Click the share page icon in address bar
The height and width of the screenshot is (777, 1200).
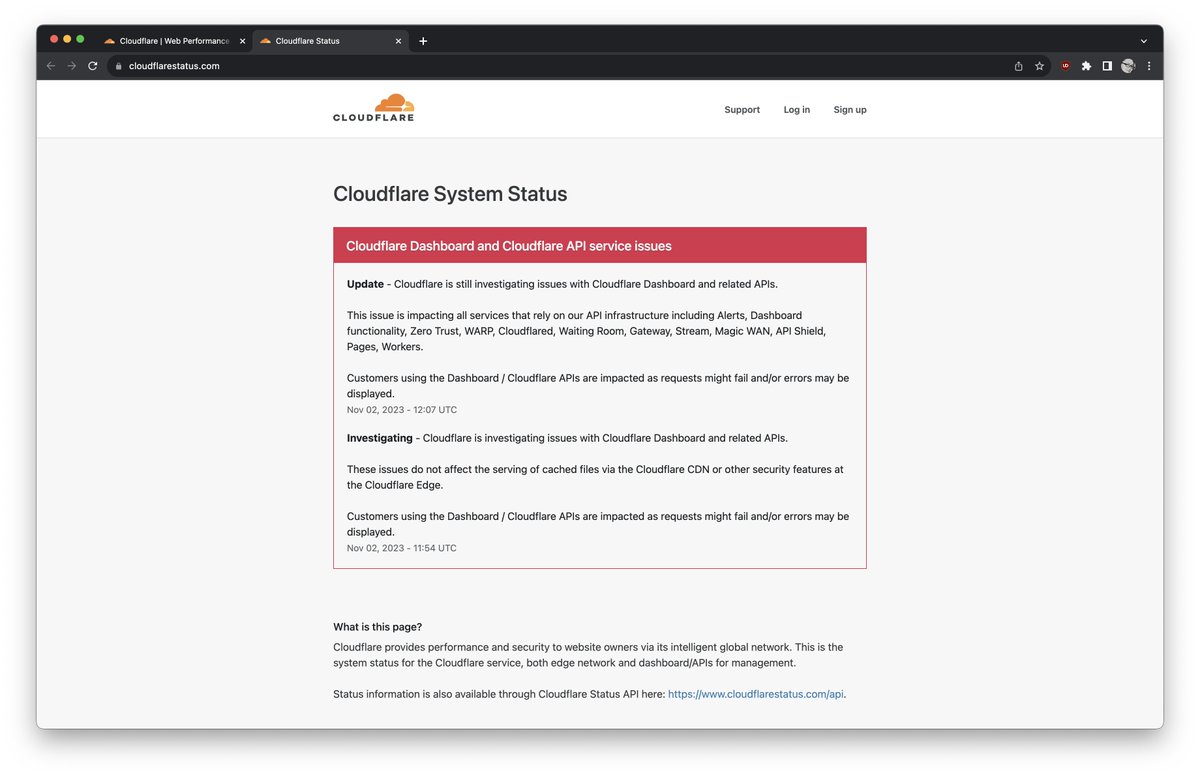1018,66
